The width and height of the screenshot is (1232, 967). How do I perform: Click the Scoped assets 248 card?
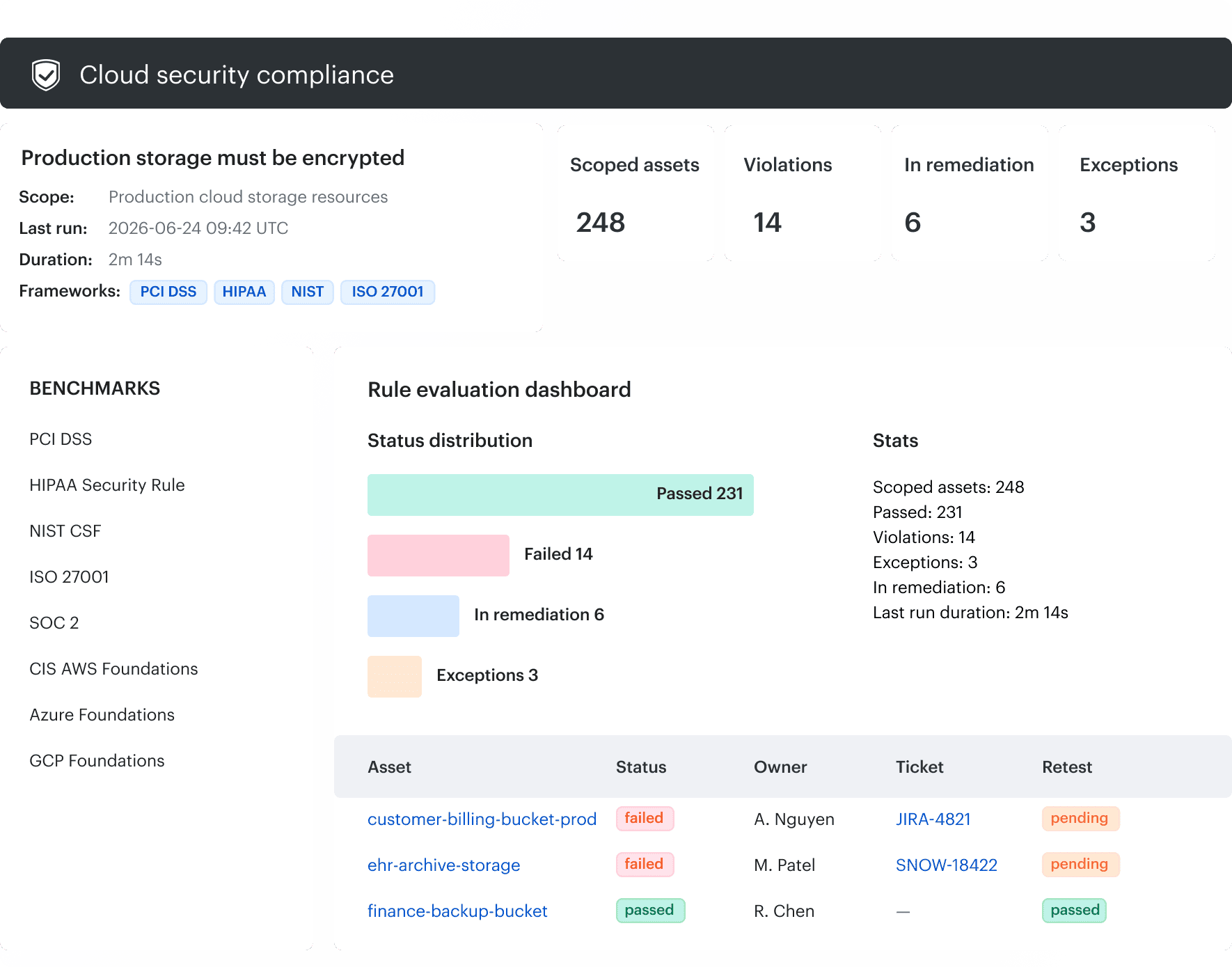(x=635, y=194)
